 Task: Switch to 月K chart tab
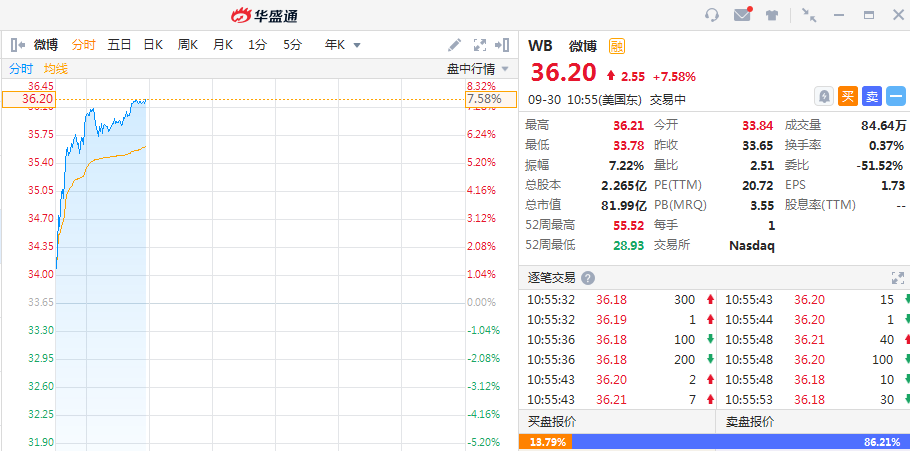pyautogui.click(x=223, y=45)
